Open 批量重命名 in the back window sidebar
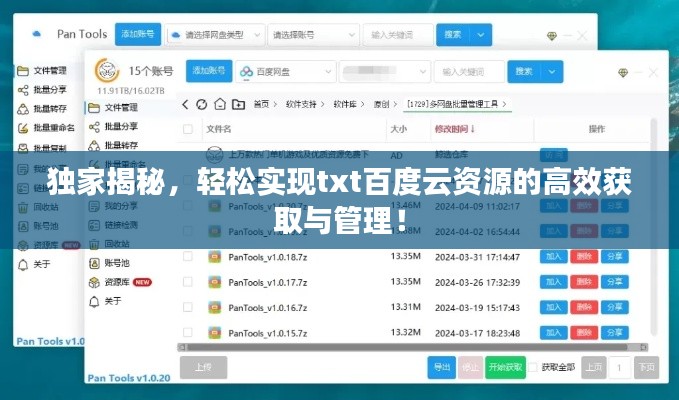 pos(46,128)
